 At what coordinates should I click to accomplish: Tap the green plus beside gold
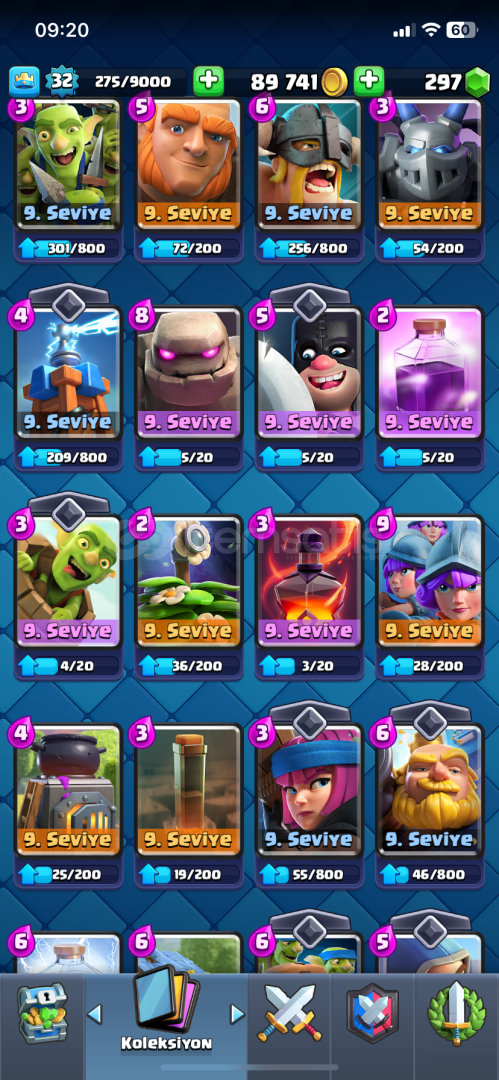click(209, 82)
